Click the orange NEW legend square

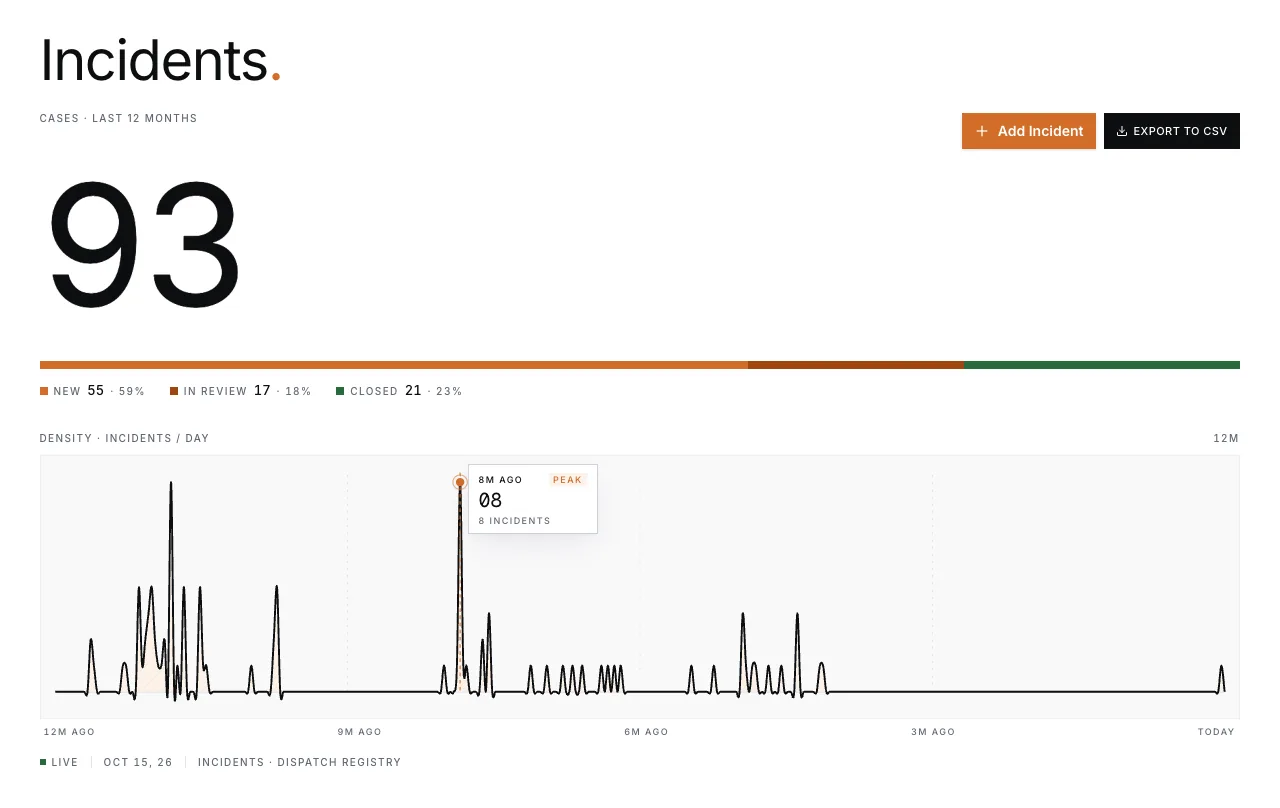pyautogui.click(x=44, y=391)
